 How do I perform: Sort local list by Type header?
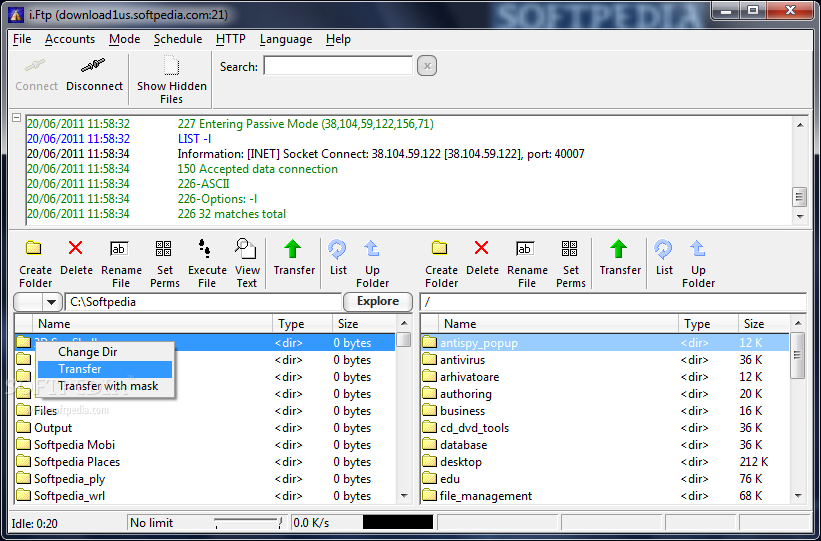click(302, 324)
